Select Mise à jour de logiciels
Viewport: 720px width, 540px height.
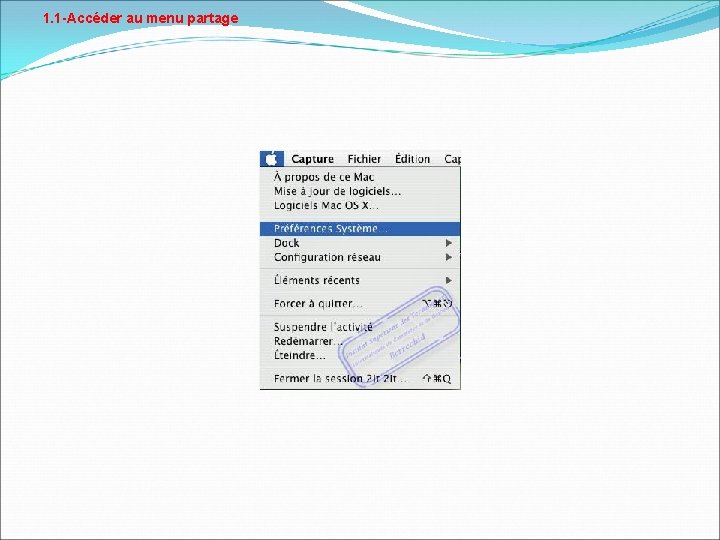360,191
